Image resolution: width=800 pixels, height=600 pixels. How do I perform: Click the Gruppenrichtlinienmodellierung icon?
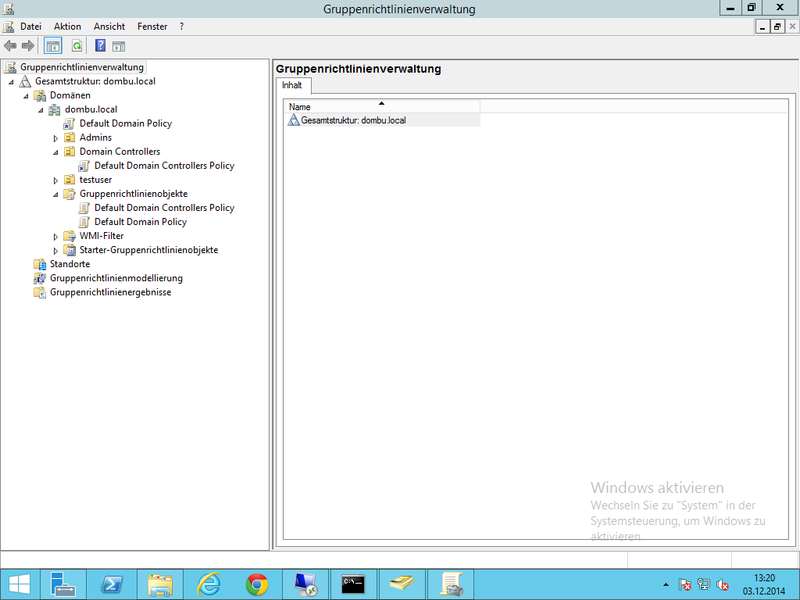point(40,278)
